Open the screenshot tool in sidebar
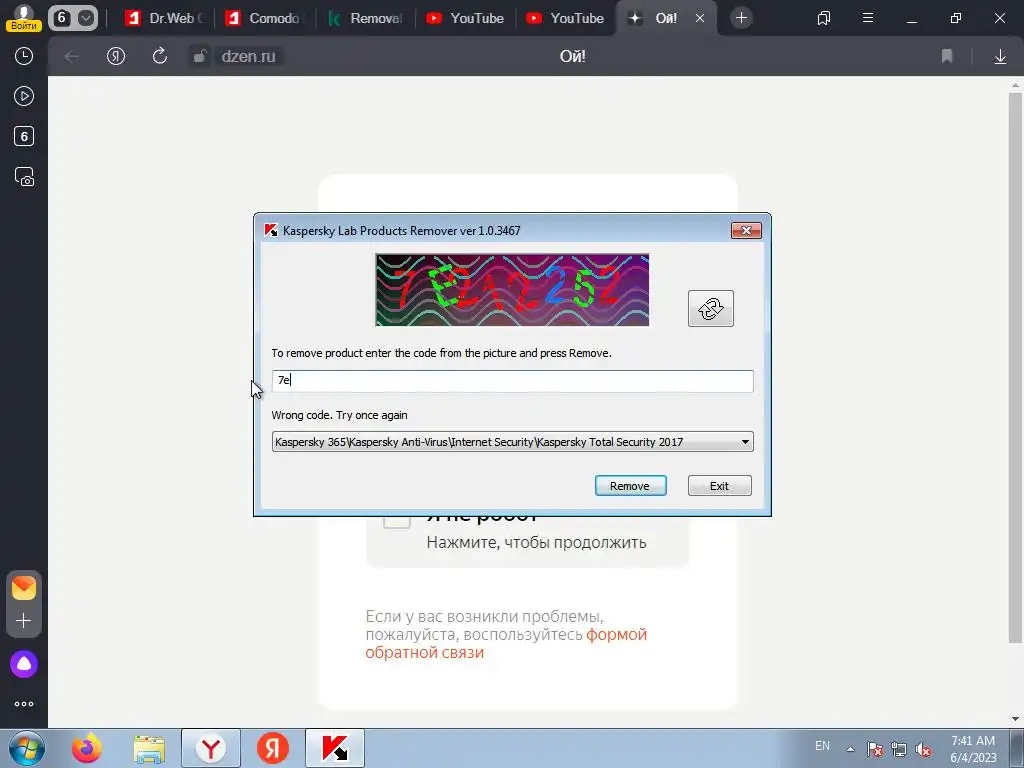The width and height of the screenshot is (1024, 768). tap(24, 177)
